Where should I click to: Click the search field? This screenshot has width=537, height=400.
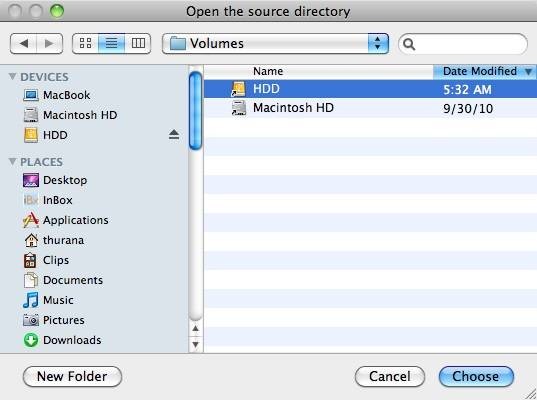coord(463,44)
